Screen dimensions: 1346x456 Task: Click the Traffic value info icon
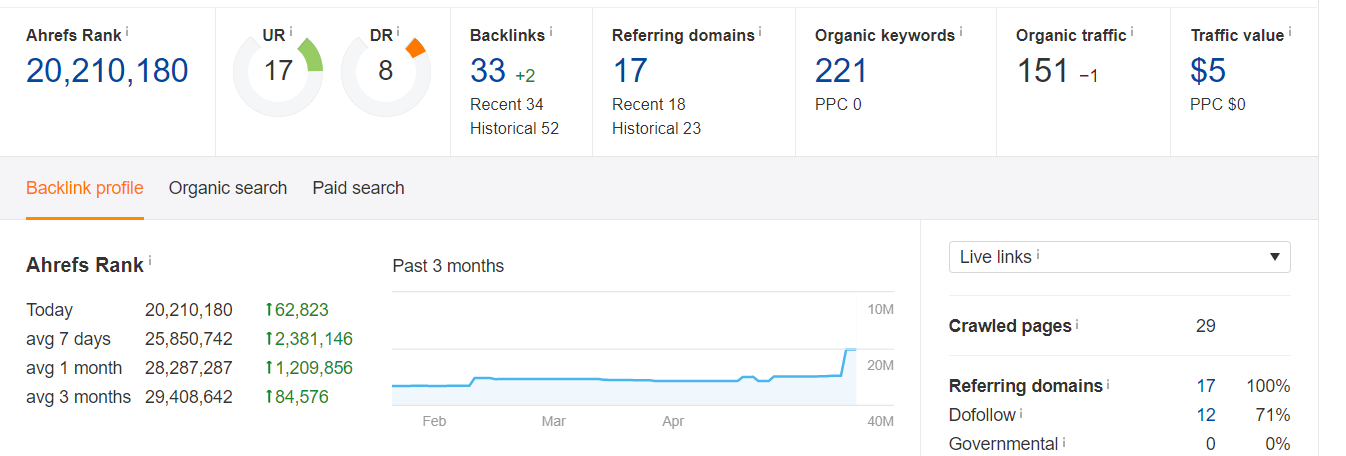(x=1289, y=31)
